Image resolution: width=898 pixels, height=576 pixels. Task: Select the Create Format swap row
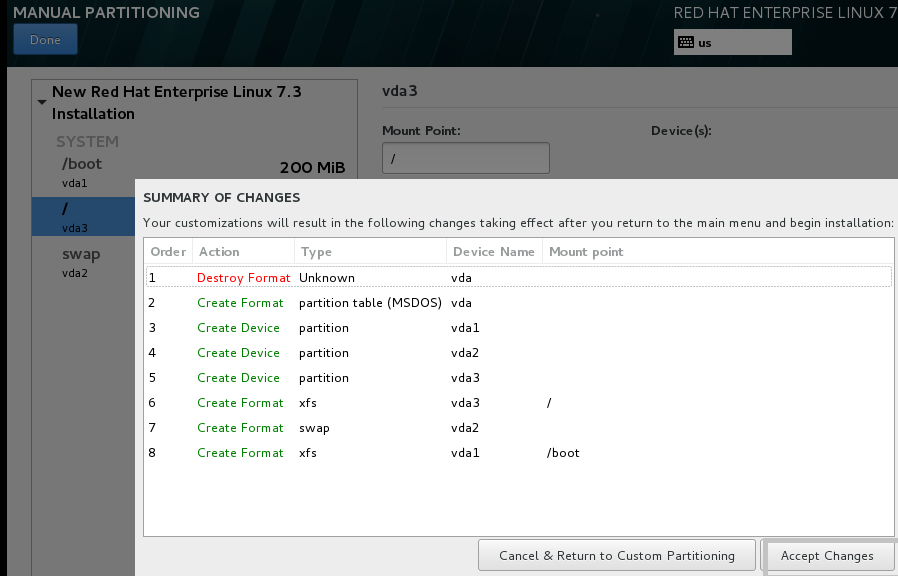(x=519, y=428)
